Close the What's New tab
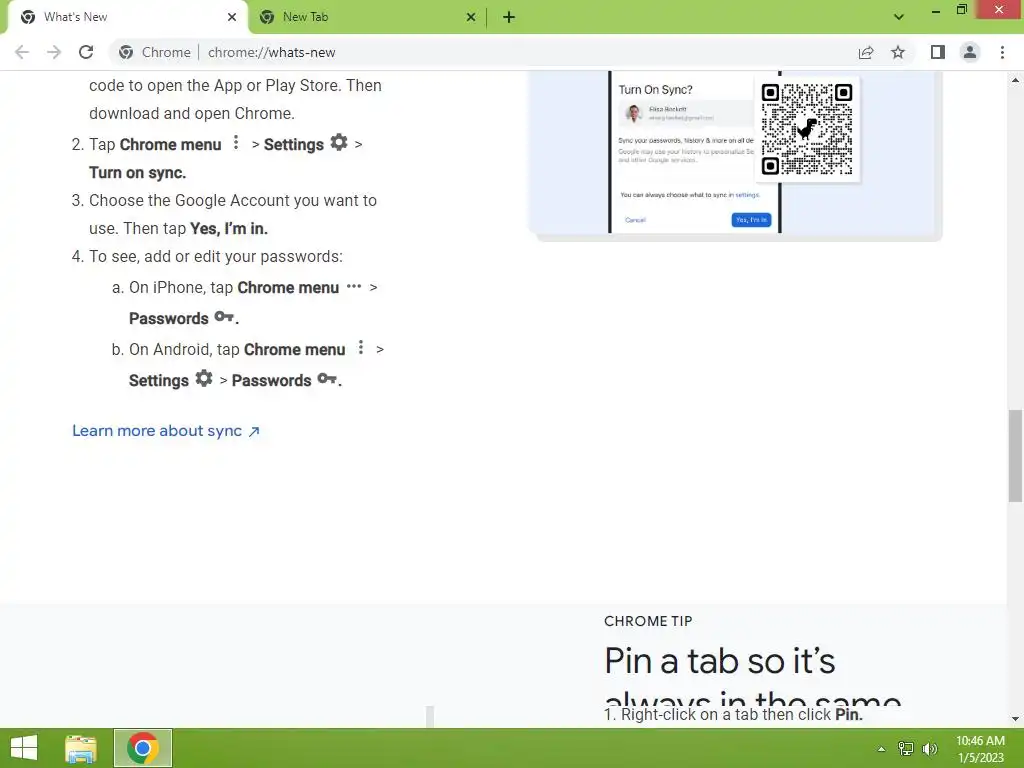1024x768 pixels. click(x=232, y=17)
